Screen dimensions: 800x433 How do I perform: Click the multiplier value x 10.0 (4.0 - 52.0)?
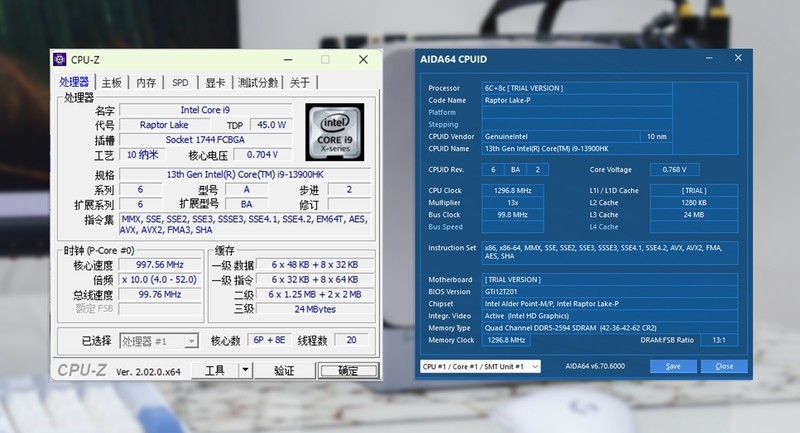(x=160, y=279)
